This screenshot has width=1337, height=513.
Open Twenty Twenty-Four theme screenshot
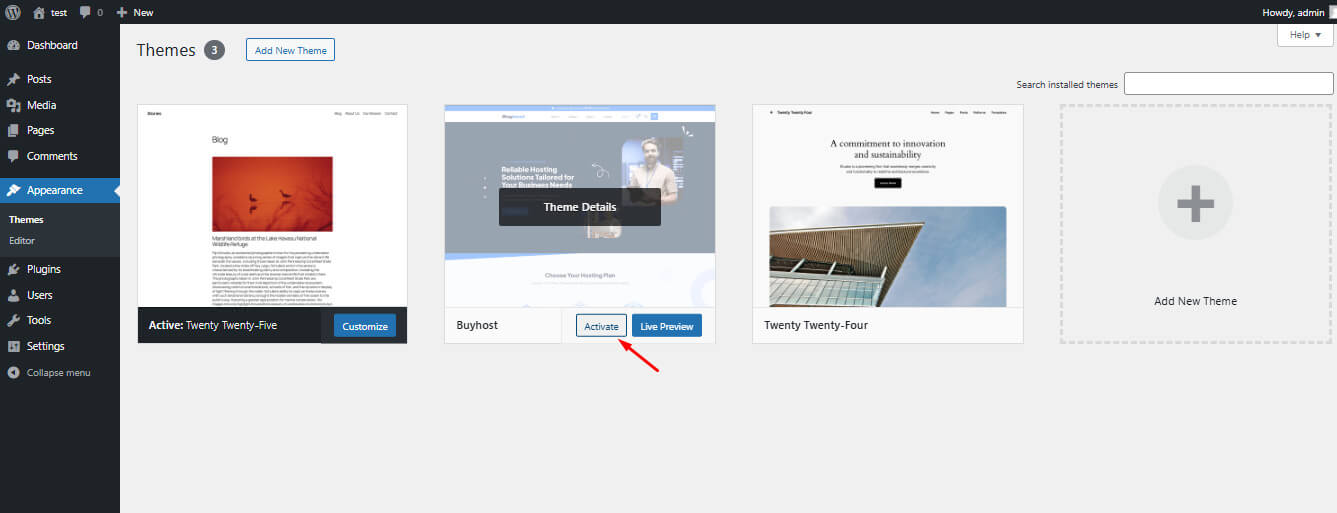(x=888, y=206)
